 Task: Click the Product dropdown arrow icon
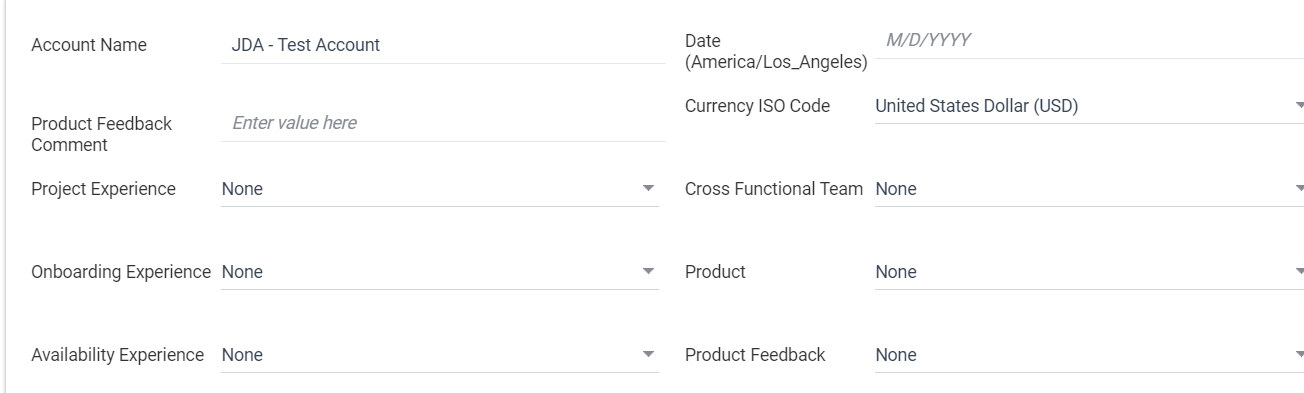point(1299,271)
